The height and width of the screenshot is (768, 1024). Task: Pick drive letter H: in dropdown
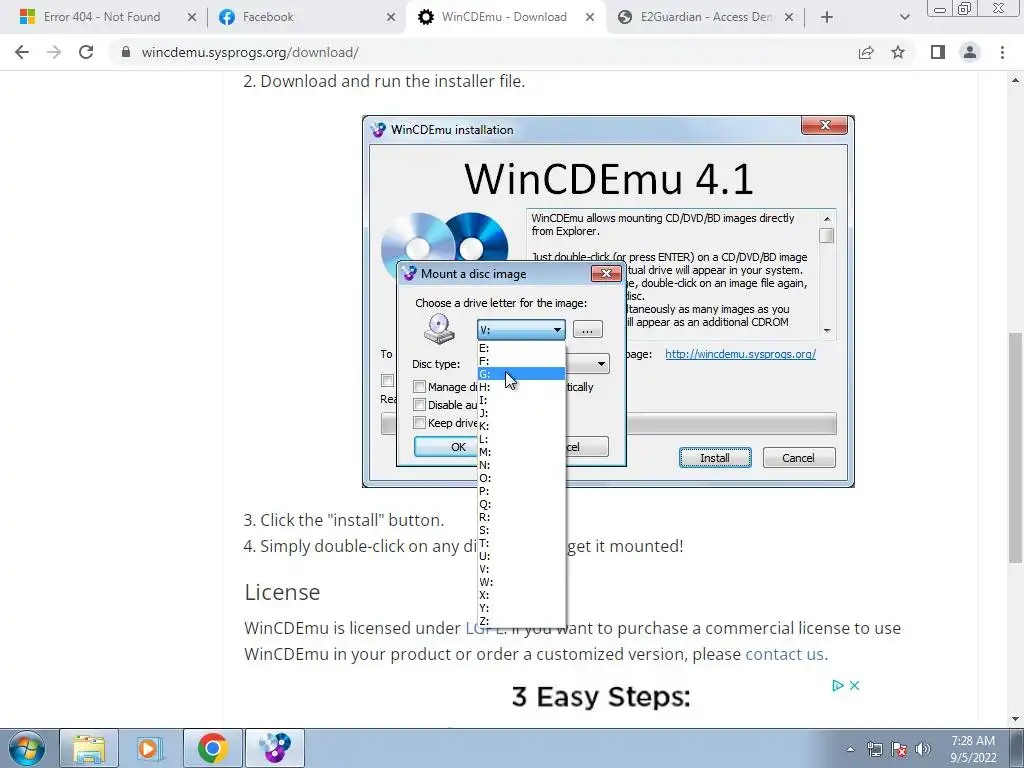click(521, 387)
